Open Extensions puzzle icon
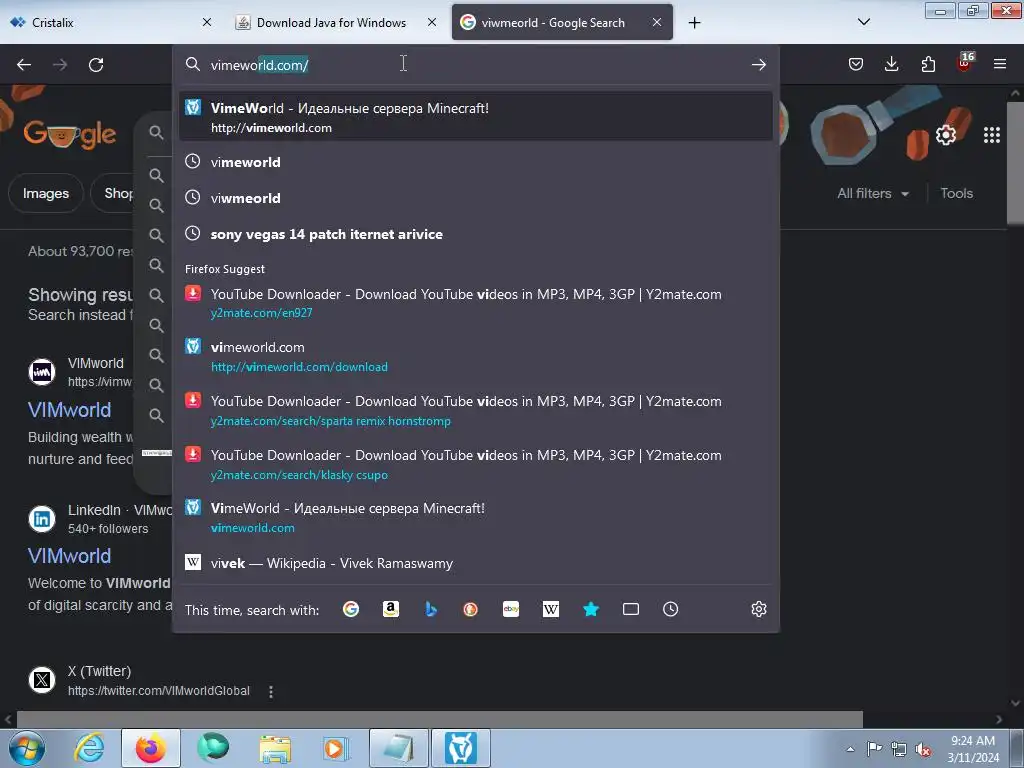The height and width of the screenshot is (768, 1024). (928, 64)
